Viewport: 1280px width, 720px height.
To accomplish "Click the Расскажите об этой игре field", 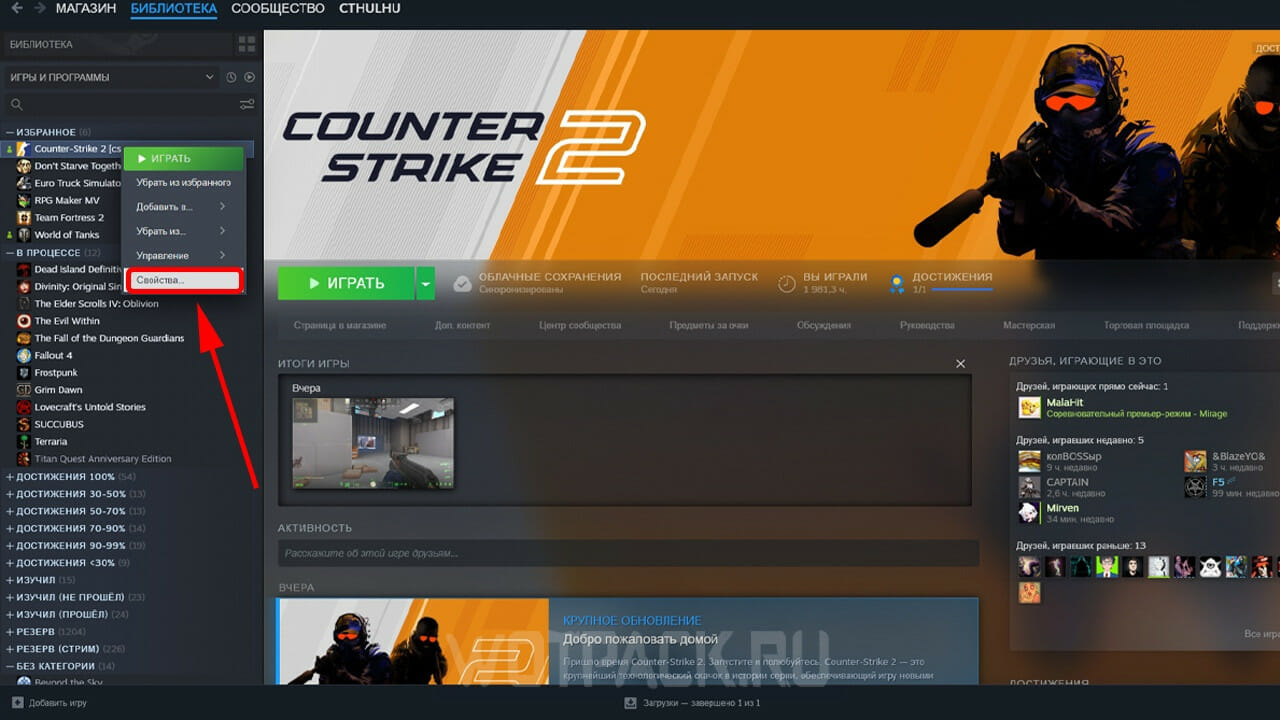I will (x=628, y=553).
